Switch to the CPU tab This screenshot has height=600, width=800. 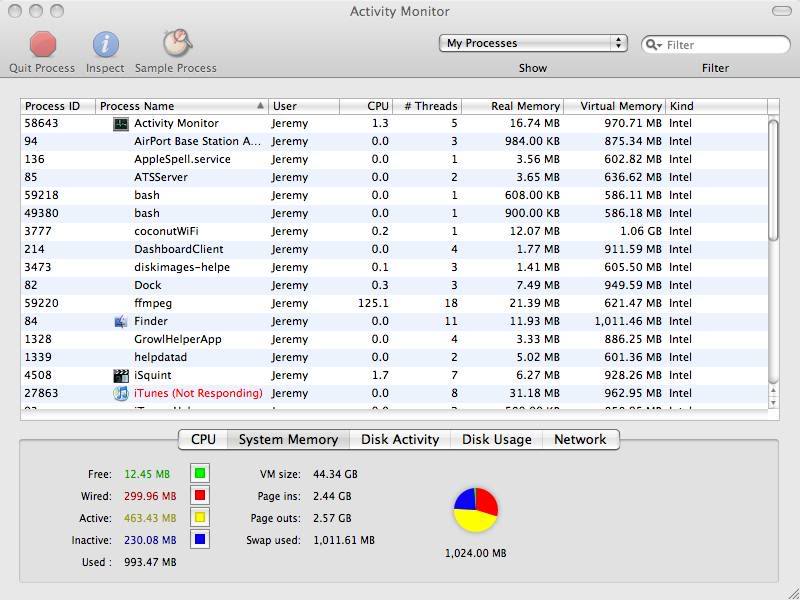pyautogui.click(x=203, y=440)
